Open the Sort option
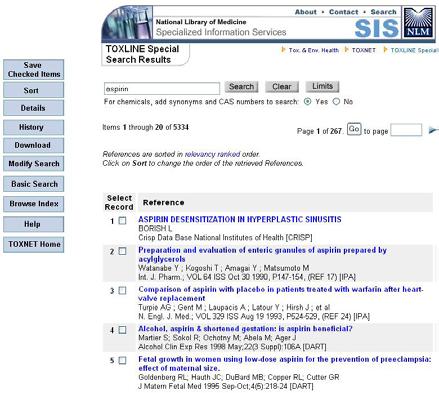Viewport: 439px width, 393px height. (x=34, y=90)
